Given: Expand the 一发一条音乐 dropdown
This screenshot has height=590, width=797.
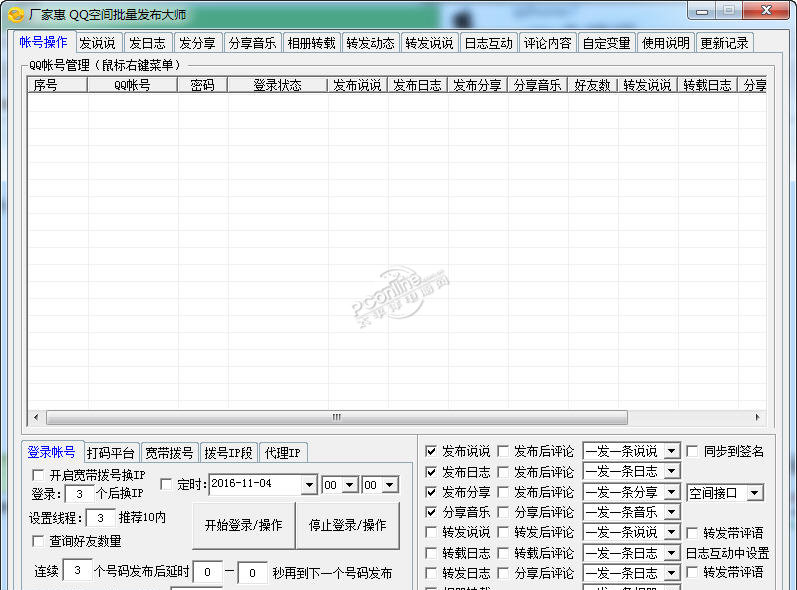Looking at the screenshot, I should (671, 512).
